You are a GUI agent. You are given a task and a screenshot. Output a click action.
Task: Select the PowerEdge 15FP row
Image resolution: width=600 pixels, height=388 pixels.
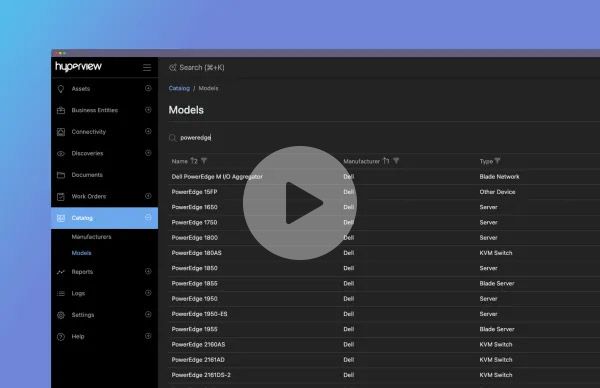pyautogui.click(x=384, y=192)
